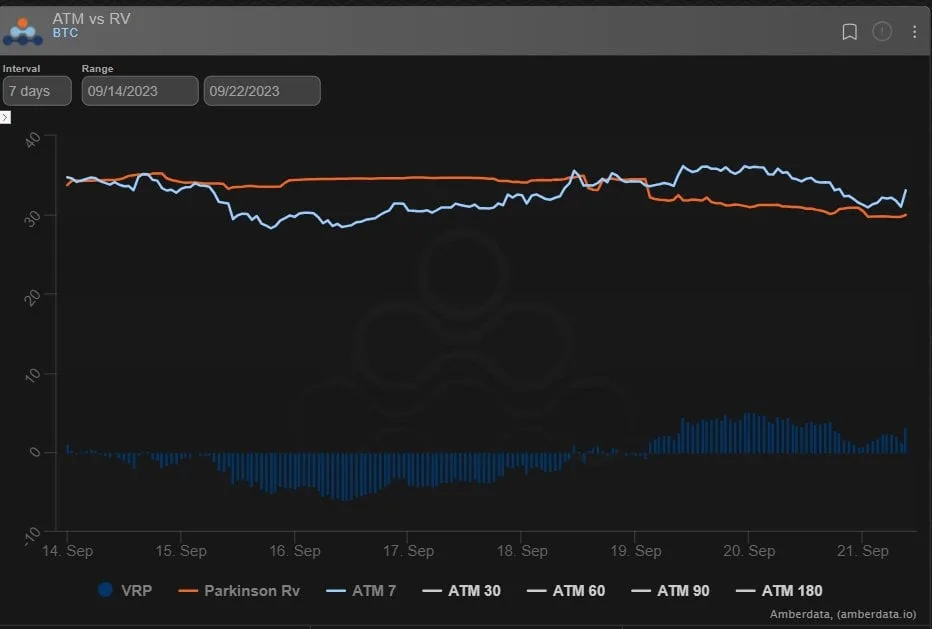Toggle the VRP series in legend
The width and height of the screenshot is (932, 629).
point(125,590)
